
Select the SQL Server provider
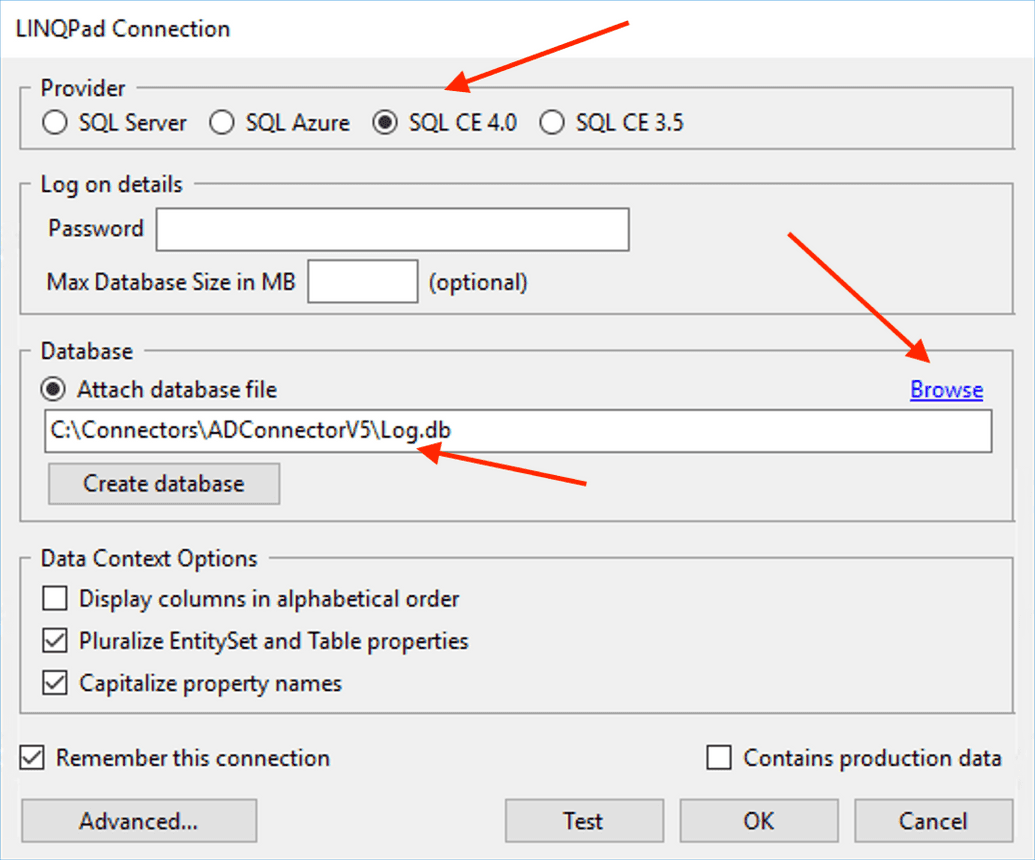click(55, 122)
